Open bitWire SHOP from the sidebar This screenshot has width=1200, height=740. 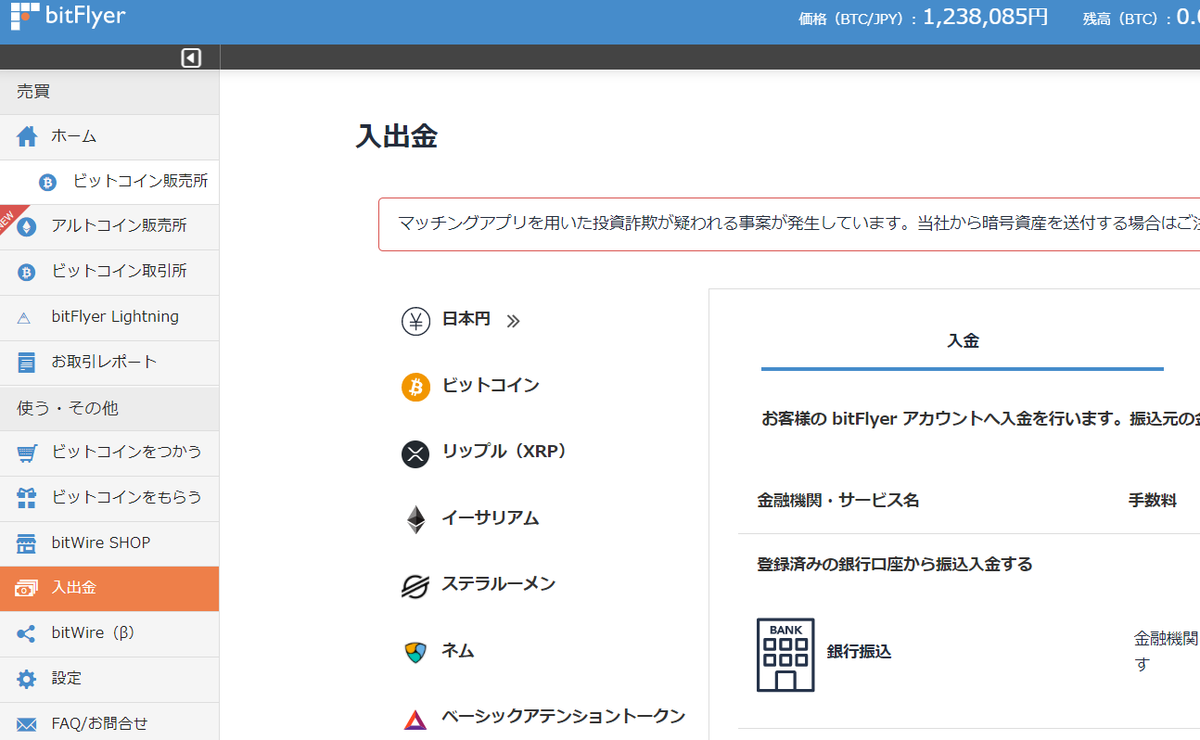(109, 543)
